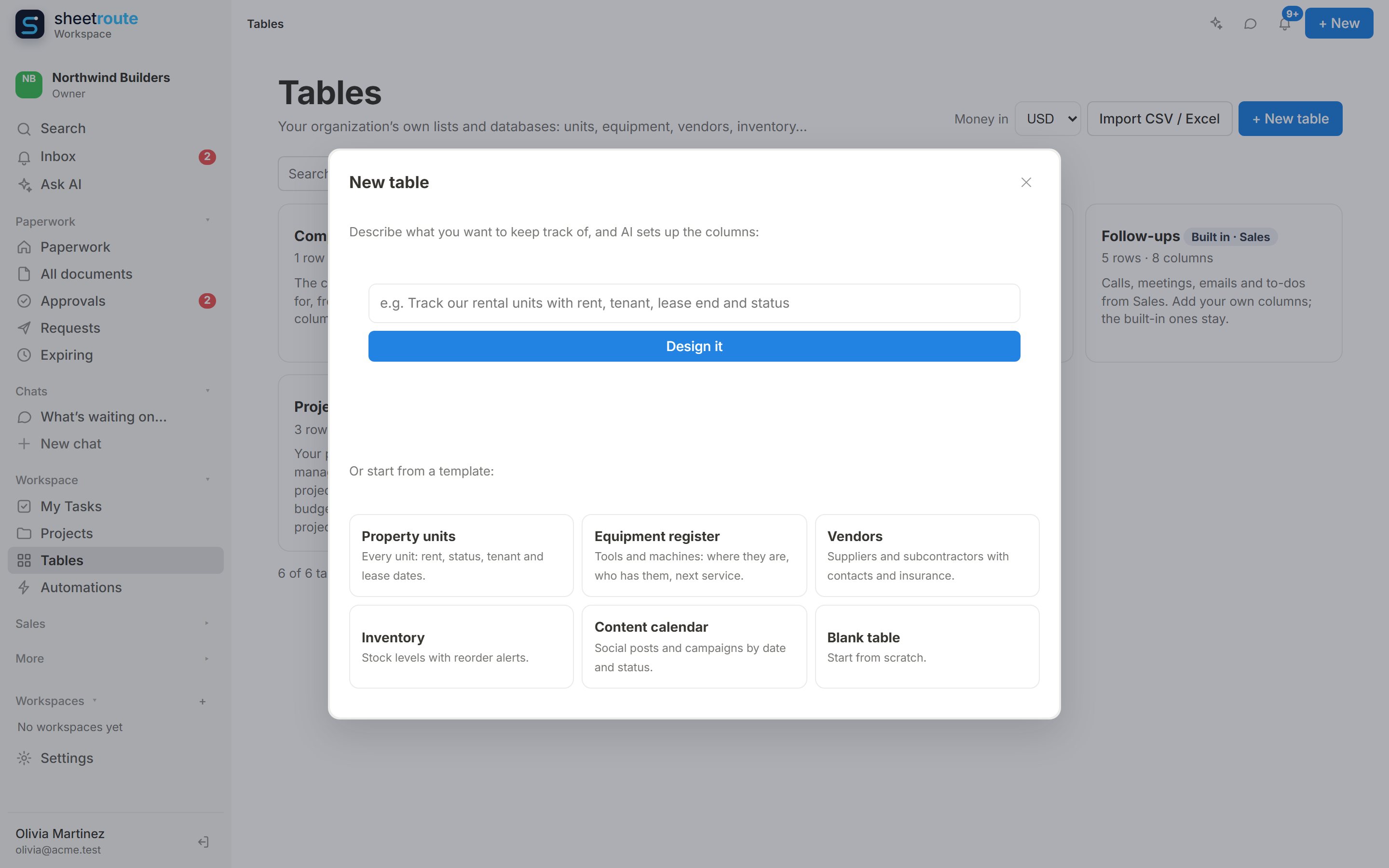
Task: Open Requests page
Action: tap(115, 328)
